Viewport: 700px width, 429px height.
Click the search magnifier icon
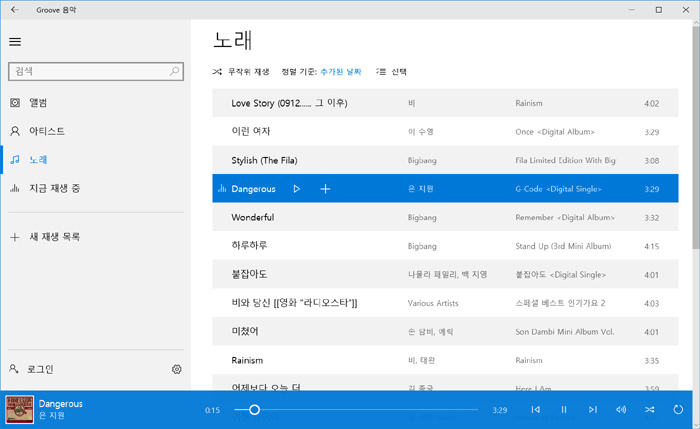click(175, 71)
